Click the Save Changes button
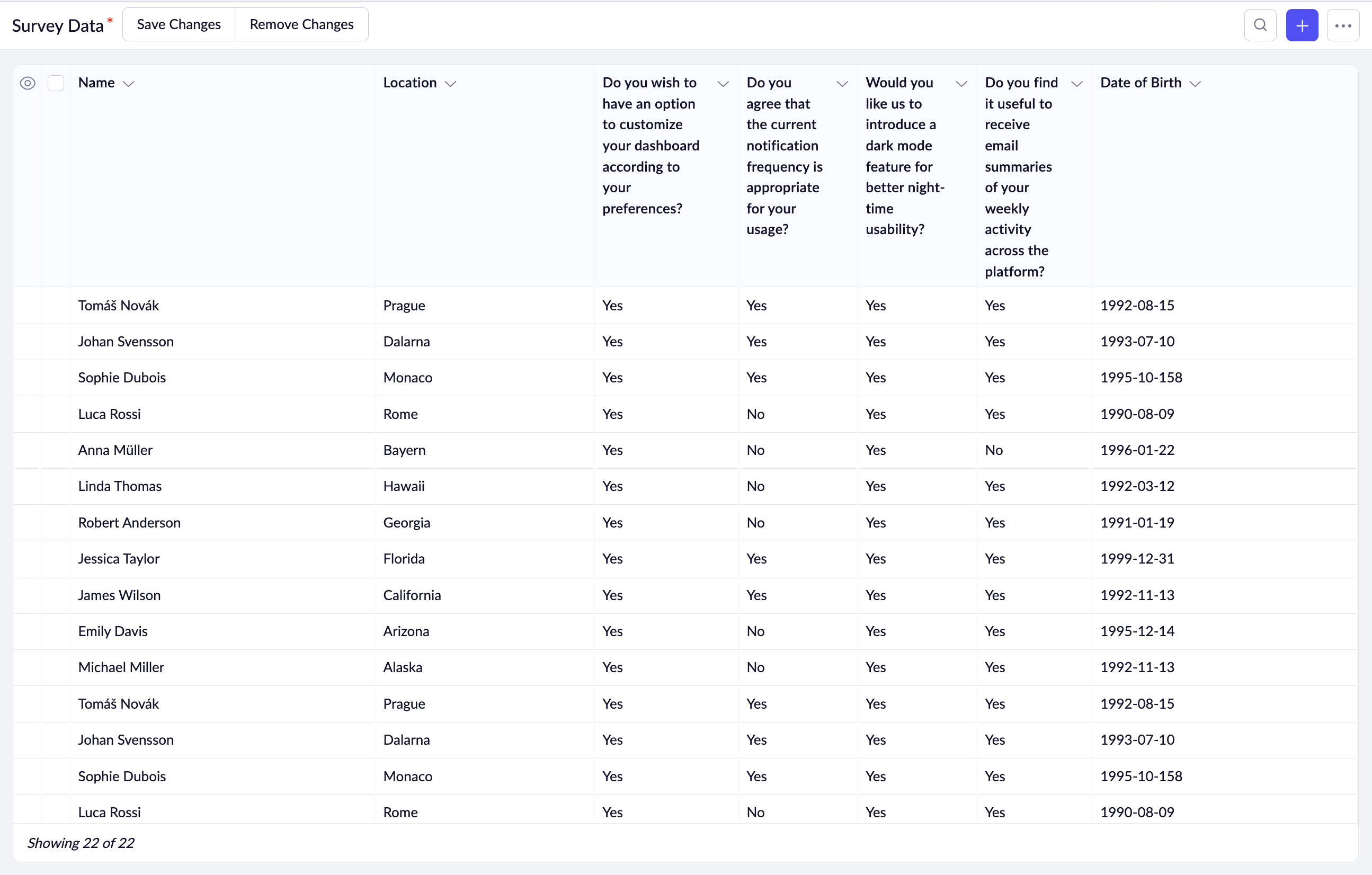1372x875 pixels. [x=179, y=24]
